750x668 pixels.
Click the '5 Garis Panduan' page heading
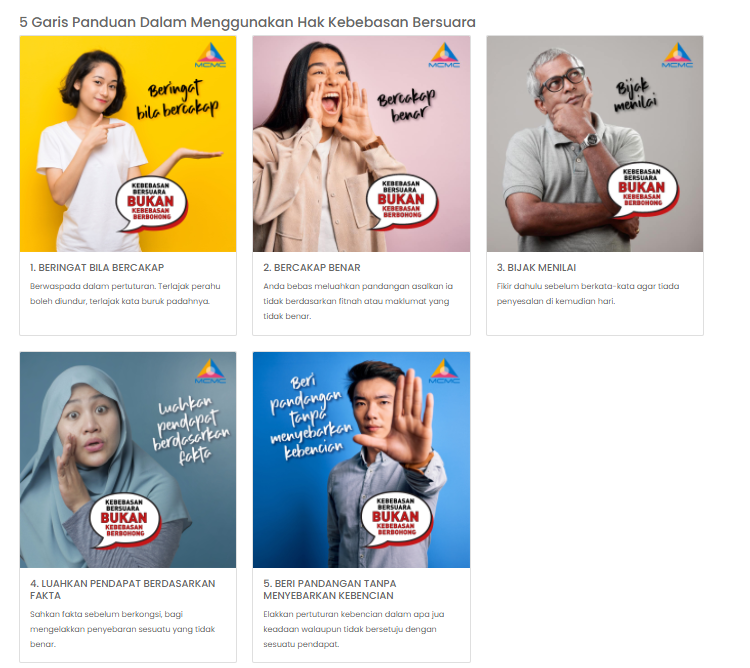tap(247, 22)
